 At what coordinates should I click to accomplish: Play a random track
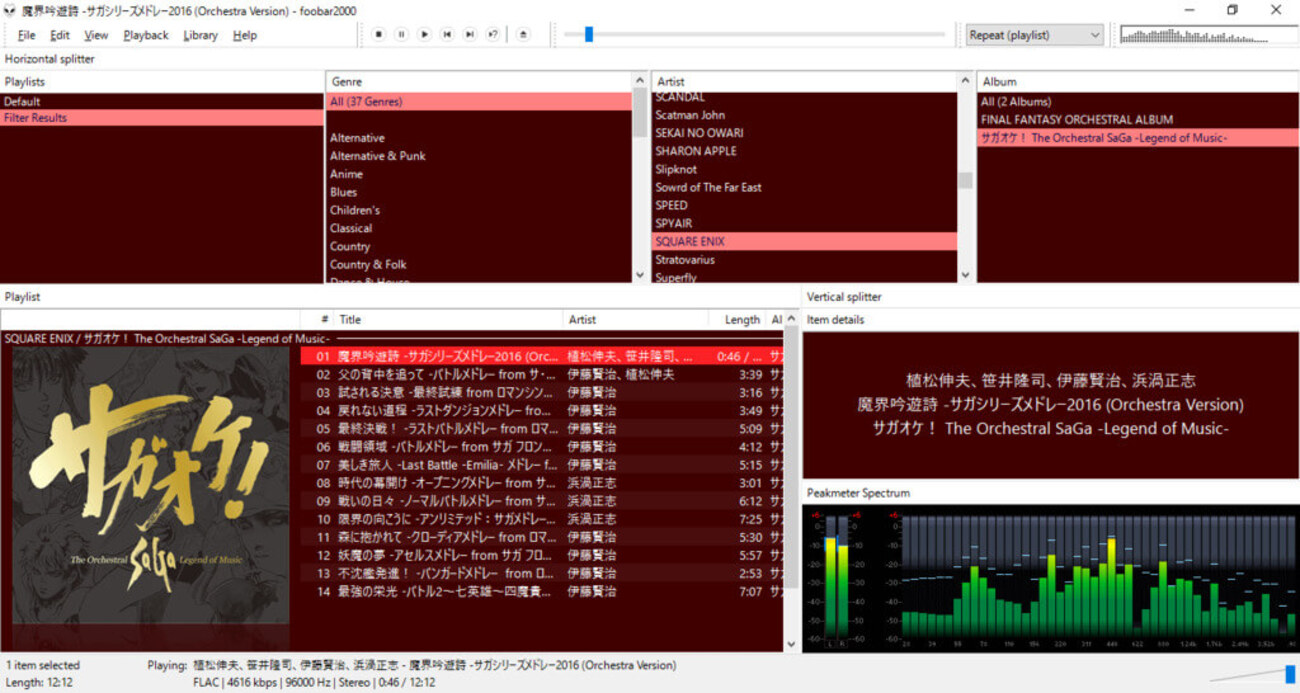493,34
